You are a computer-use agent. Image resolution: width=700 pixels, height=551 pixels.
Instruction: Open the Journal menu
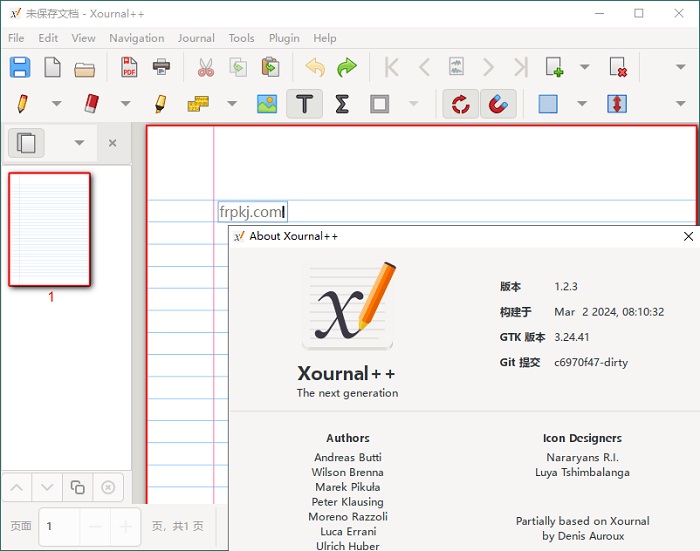[196, 38]
